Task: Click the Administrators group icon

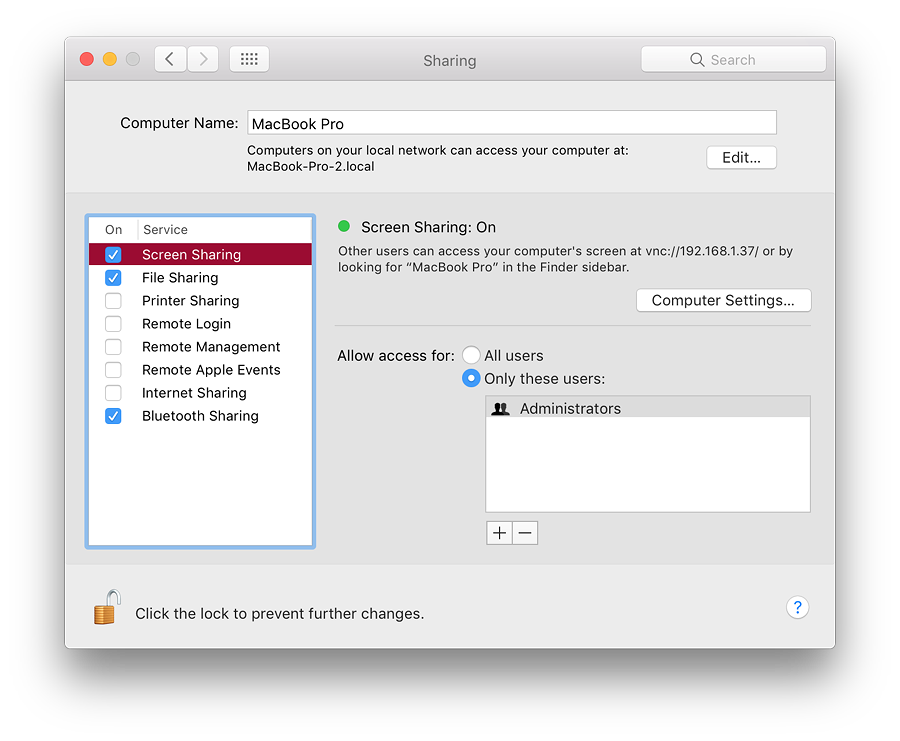Action: pyautogui.click(x=501, y=409)
